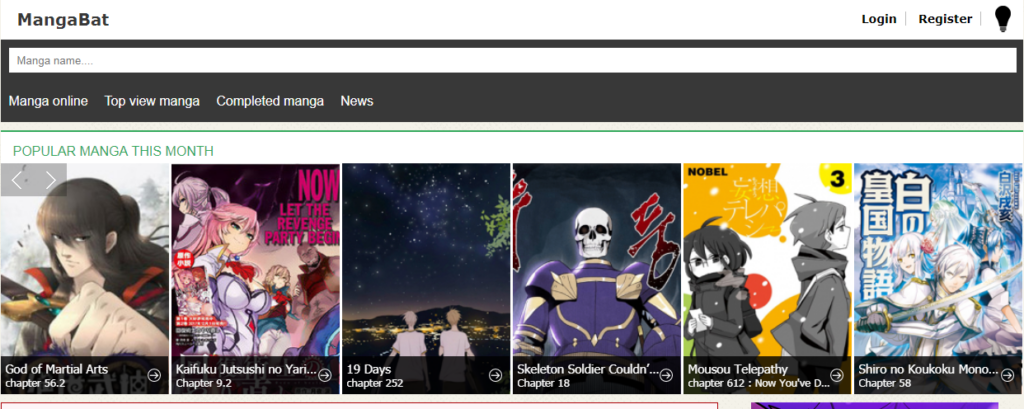Click arrow icon on Kaifuku Jutsushi card
This screenshot has width=1024, height=409.
tap(325, 375)
